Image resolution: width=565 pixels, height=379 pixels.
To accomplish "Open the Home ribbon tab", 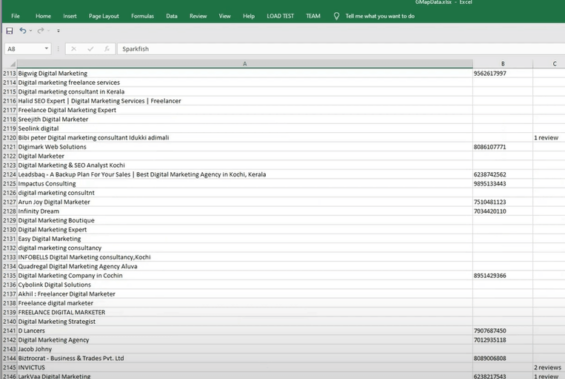I will coord(43,16).
